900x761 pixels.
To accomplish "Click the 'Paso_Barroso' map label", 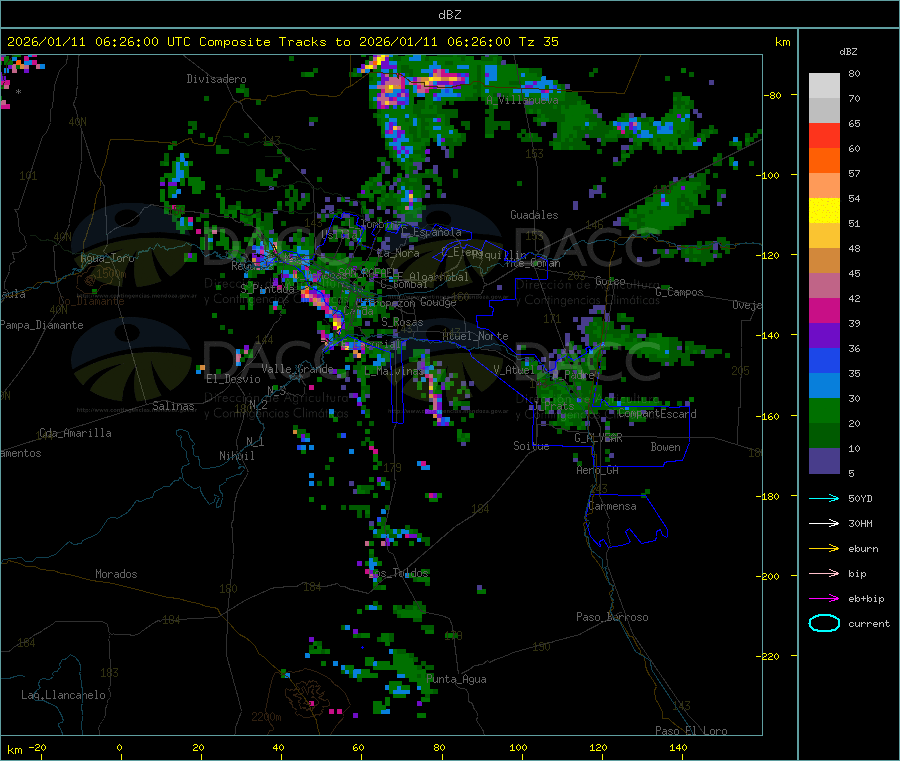I will tap(612, 617).
